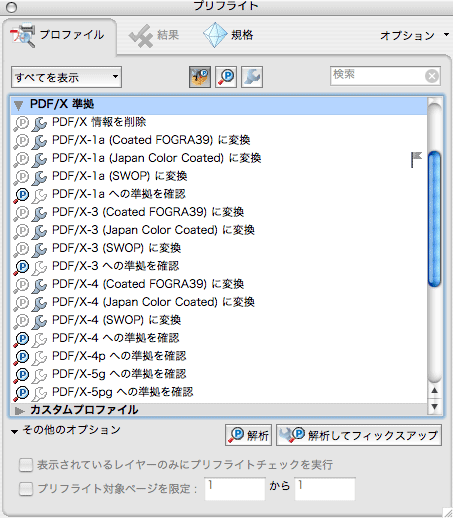Click magnifier icon of PDF/X-5pg への準拠を確認
Screen dimensions: 453x518
21,393
